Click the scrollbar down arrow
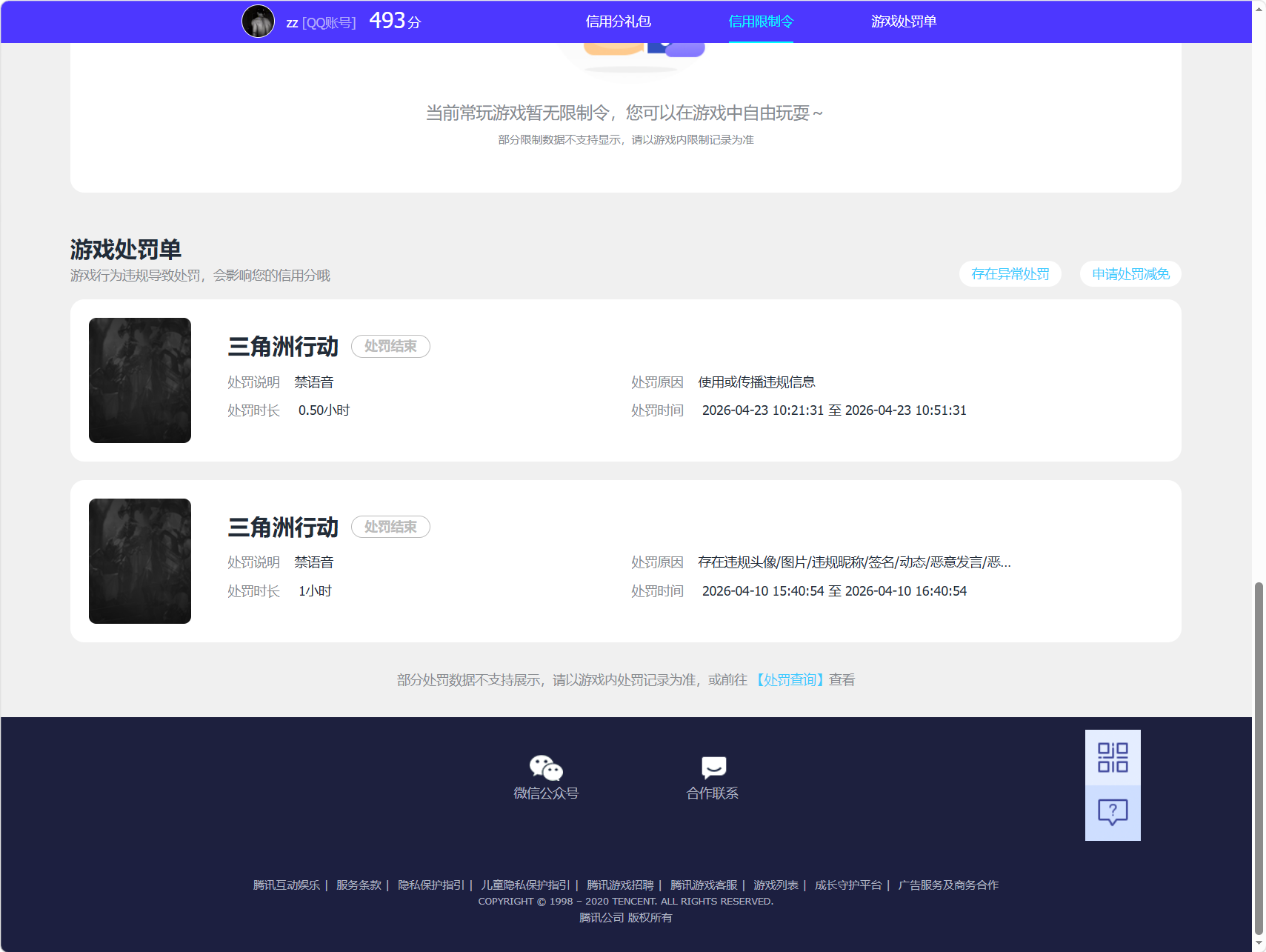 pyautogui.click(x=1259, y=945)
